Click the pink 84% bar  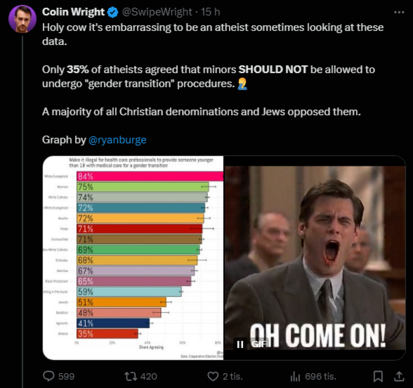click(x=150, y=176)
